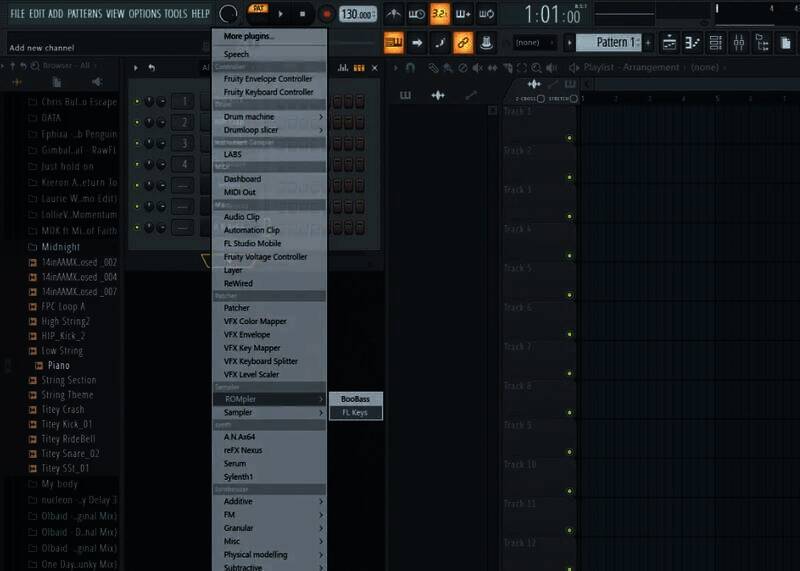Click the record button

[x=327, y=14]
